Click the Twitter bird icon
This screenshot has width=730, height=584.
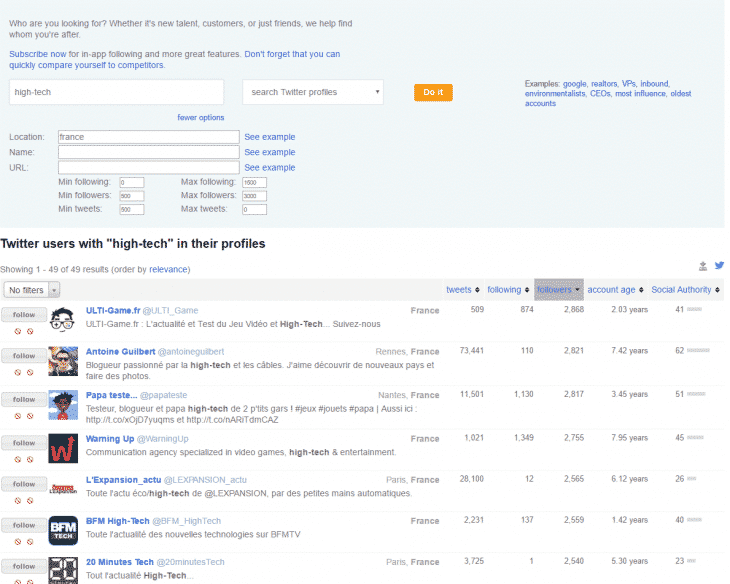point(719,266)
